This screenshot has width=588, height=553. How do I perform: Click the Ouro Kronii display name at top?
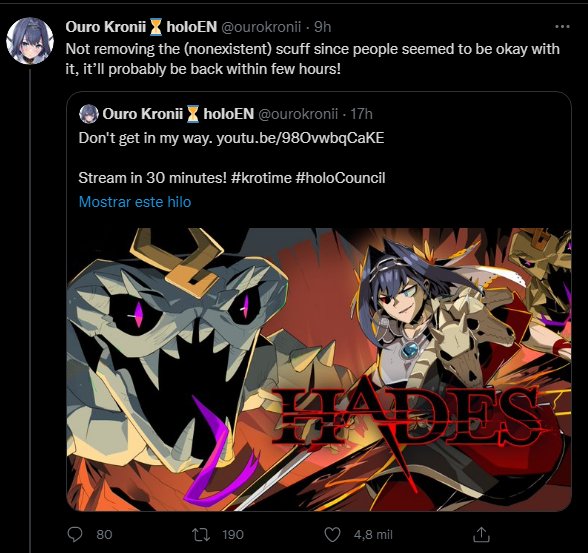pos(105,27)
